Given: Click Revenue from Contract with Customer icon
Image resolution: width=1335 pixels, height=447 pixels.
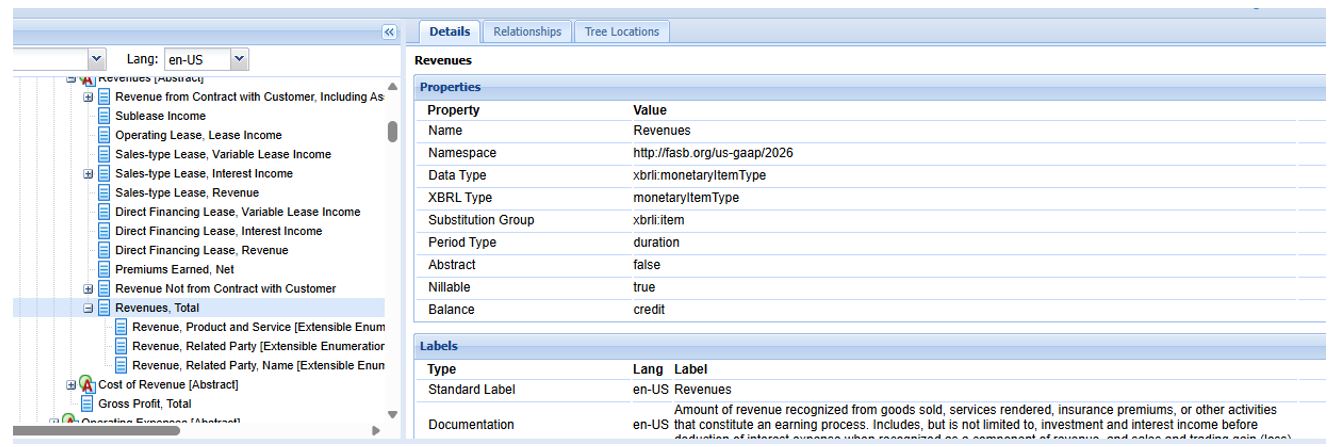Looking at the screenshot, I should (105, 97).
